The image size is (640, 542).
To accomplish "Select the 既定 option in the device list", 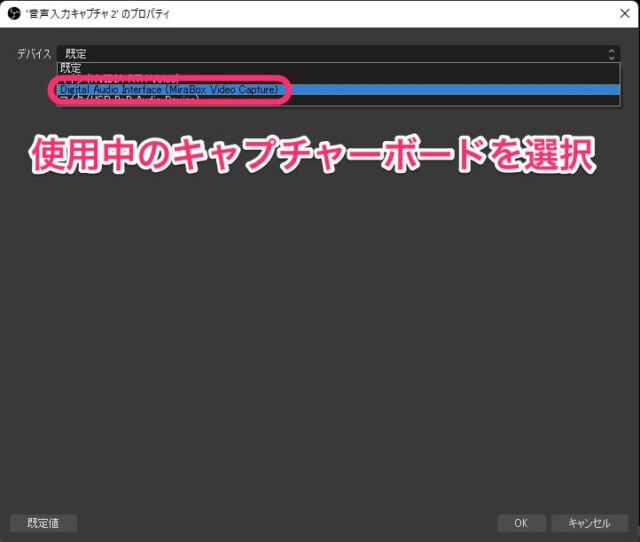I will pyautogui.click(x=70, y=68).
